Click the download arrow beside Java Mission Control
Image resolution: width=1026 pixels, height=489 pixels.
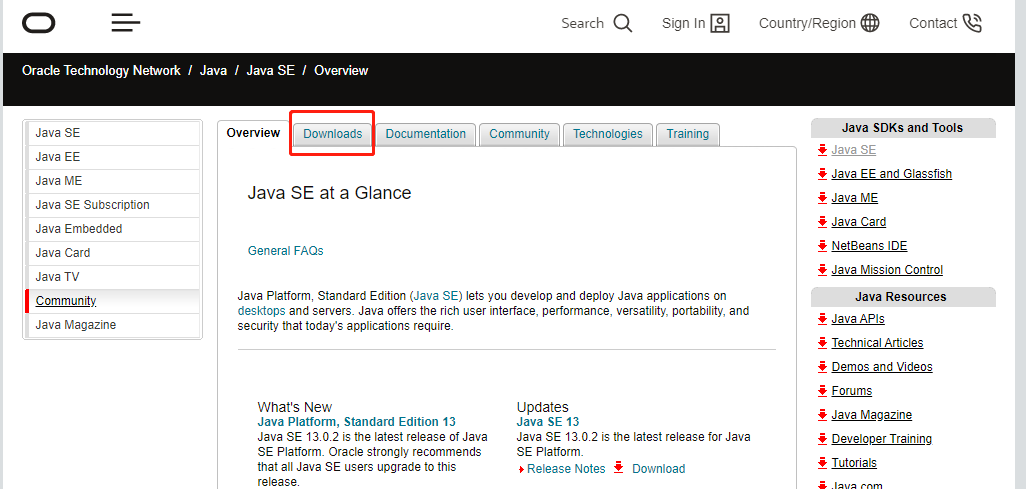pyautogui.click(x=823, y=270)
